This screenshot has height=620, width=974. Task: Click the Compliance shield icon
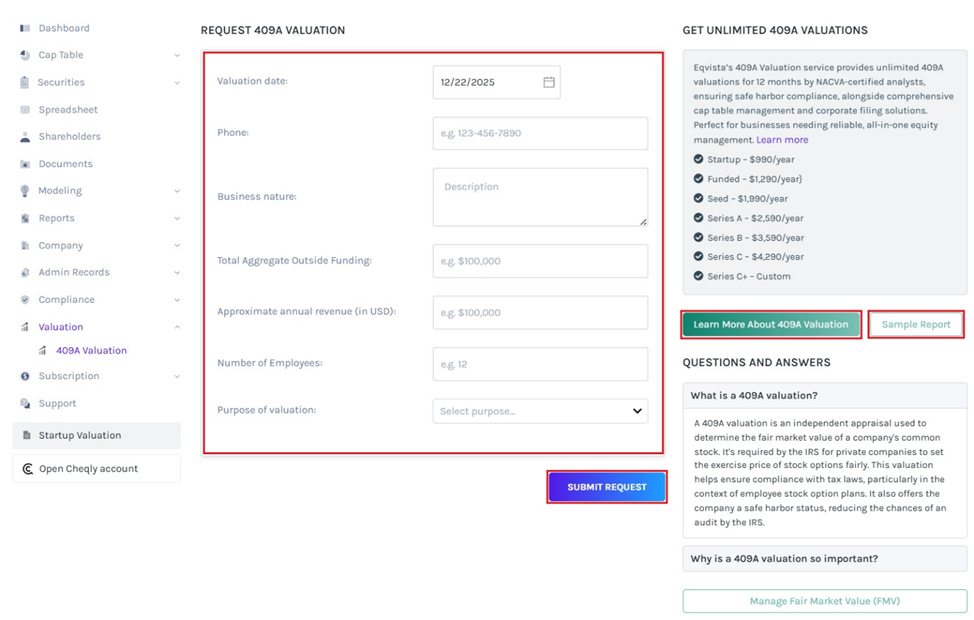(x=25, y=300)
